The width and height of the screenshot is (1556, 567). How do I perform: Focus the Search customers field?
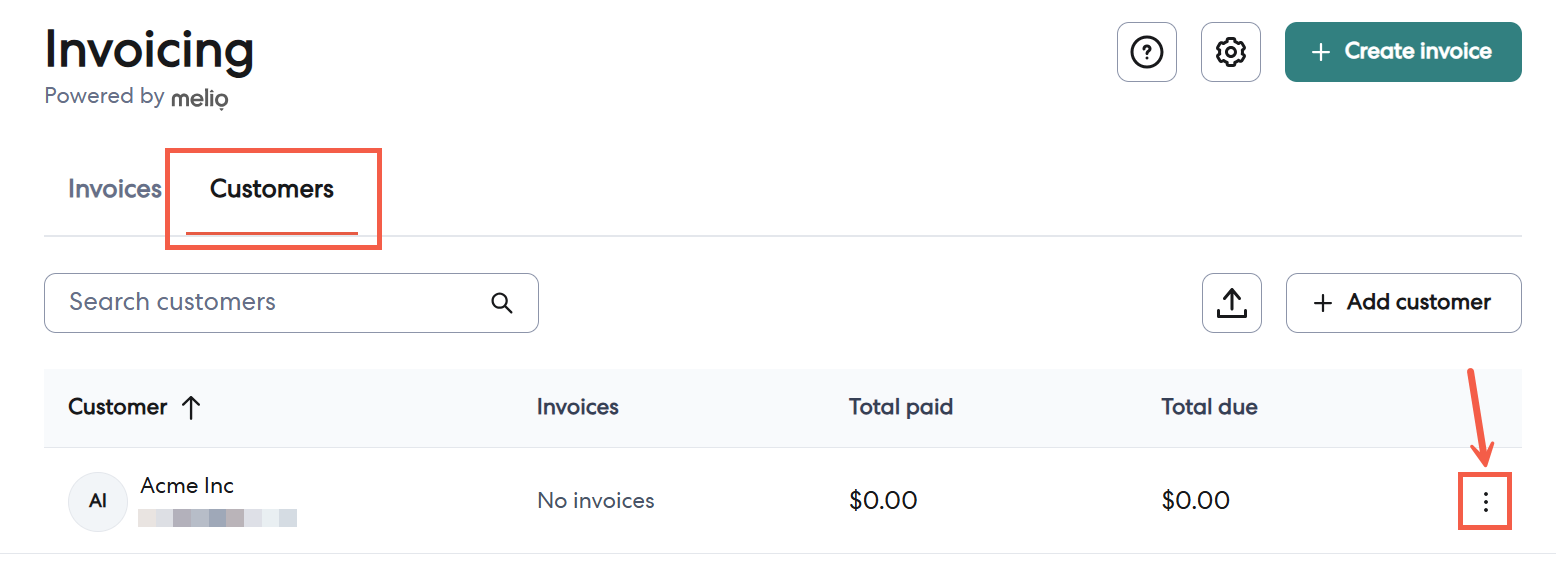pyautogui.click(x=270, y=303)
